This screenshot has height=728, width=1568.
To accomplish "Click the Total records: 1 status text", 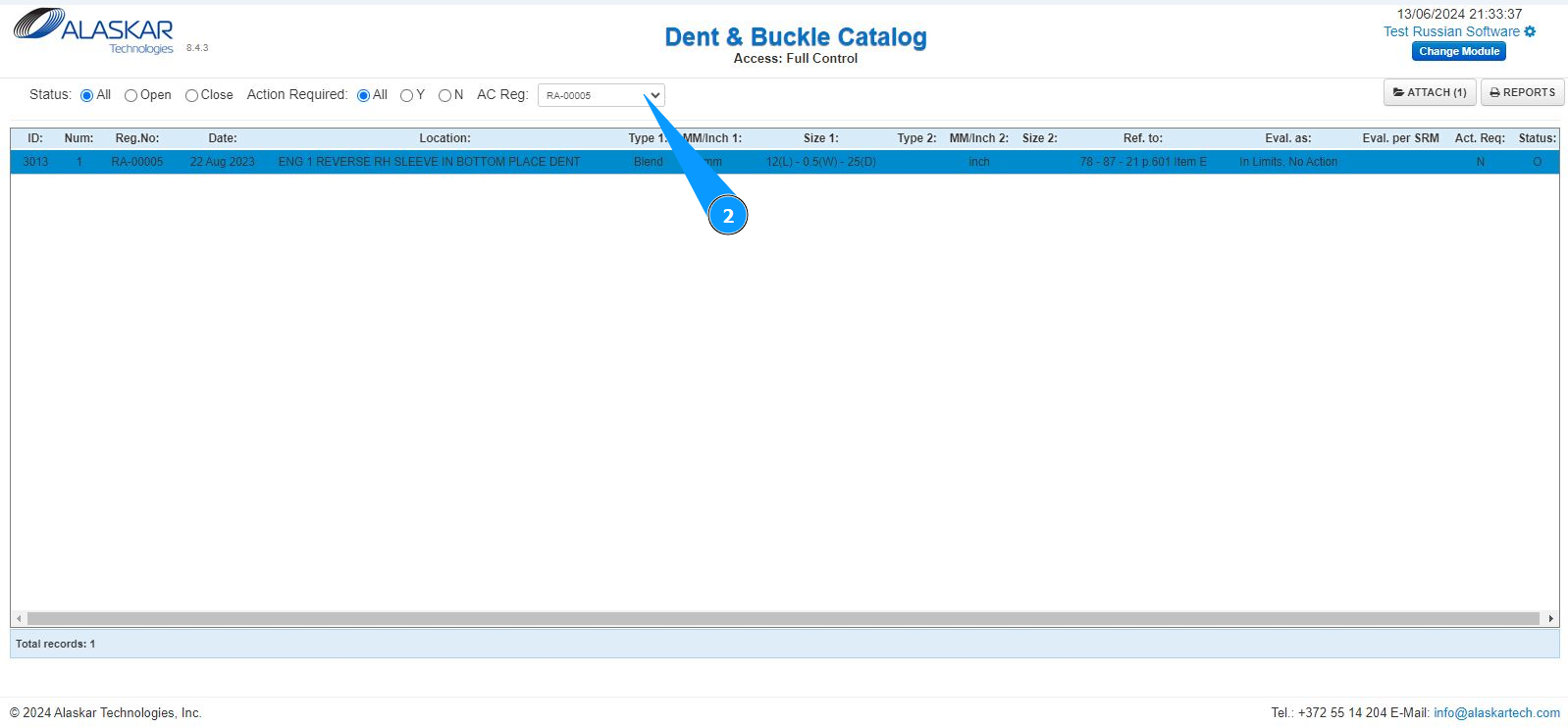I will (x=56, y=645).
